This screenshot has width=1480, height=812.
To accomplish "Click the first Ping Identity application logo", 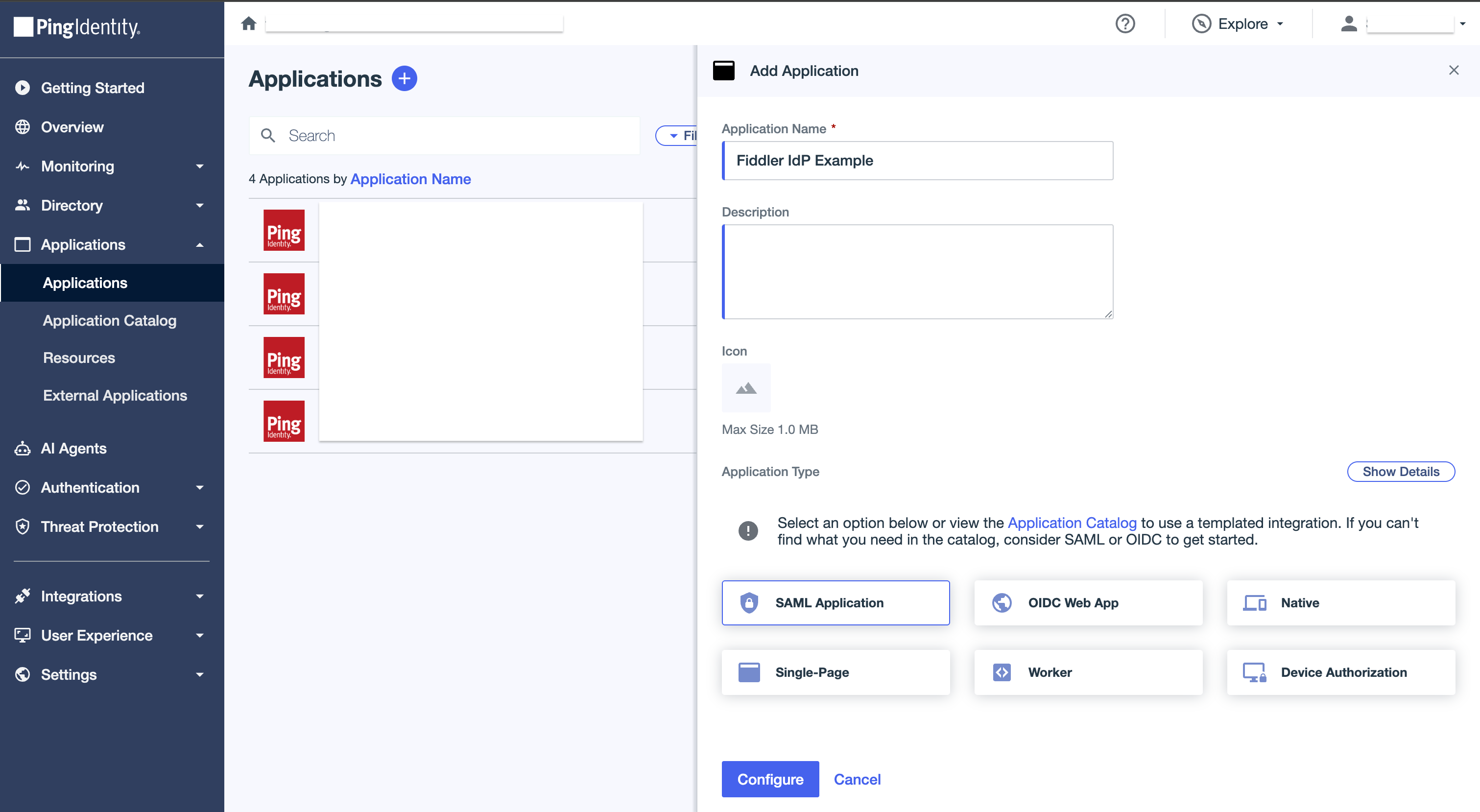I will pos(284,230).
